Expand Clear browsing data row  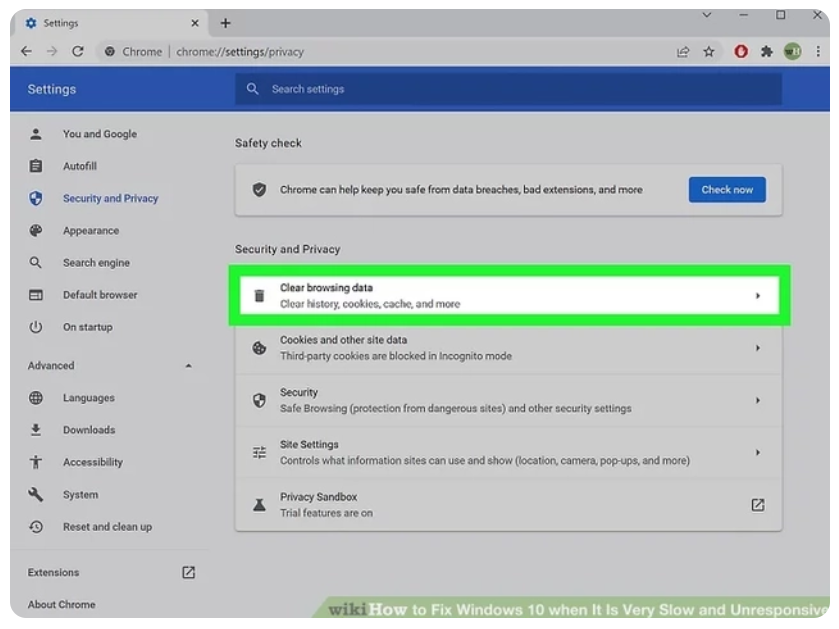(x=757, y=296)
